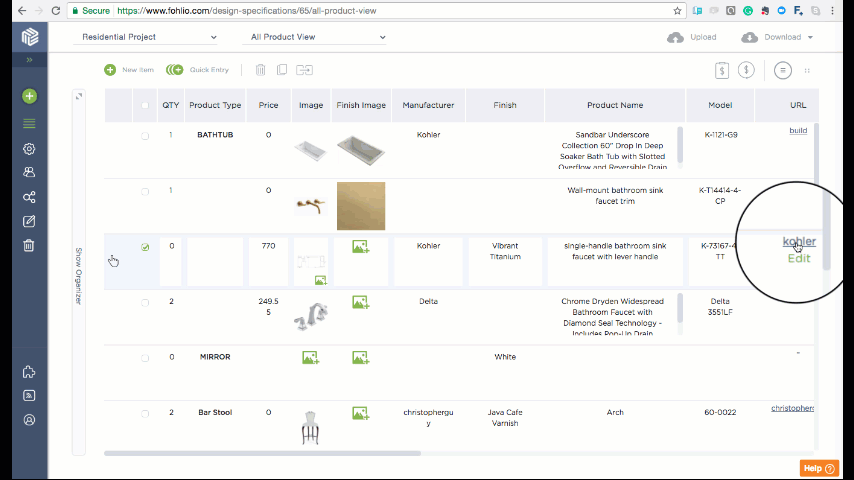Click the horizontal table scrollbar
Image resolution: width=854 pixels, height=480 pixels.
pos(262,453)
